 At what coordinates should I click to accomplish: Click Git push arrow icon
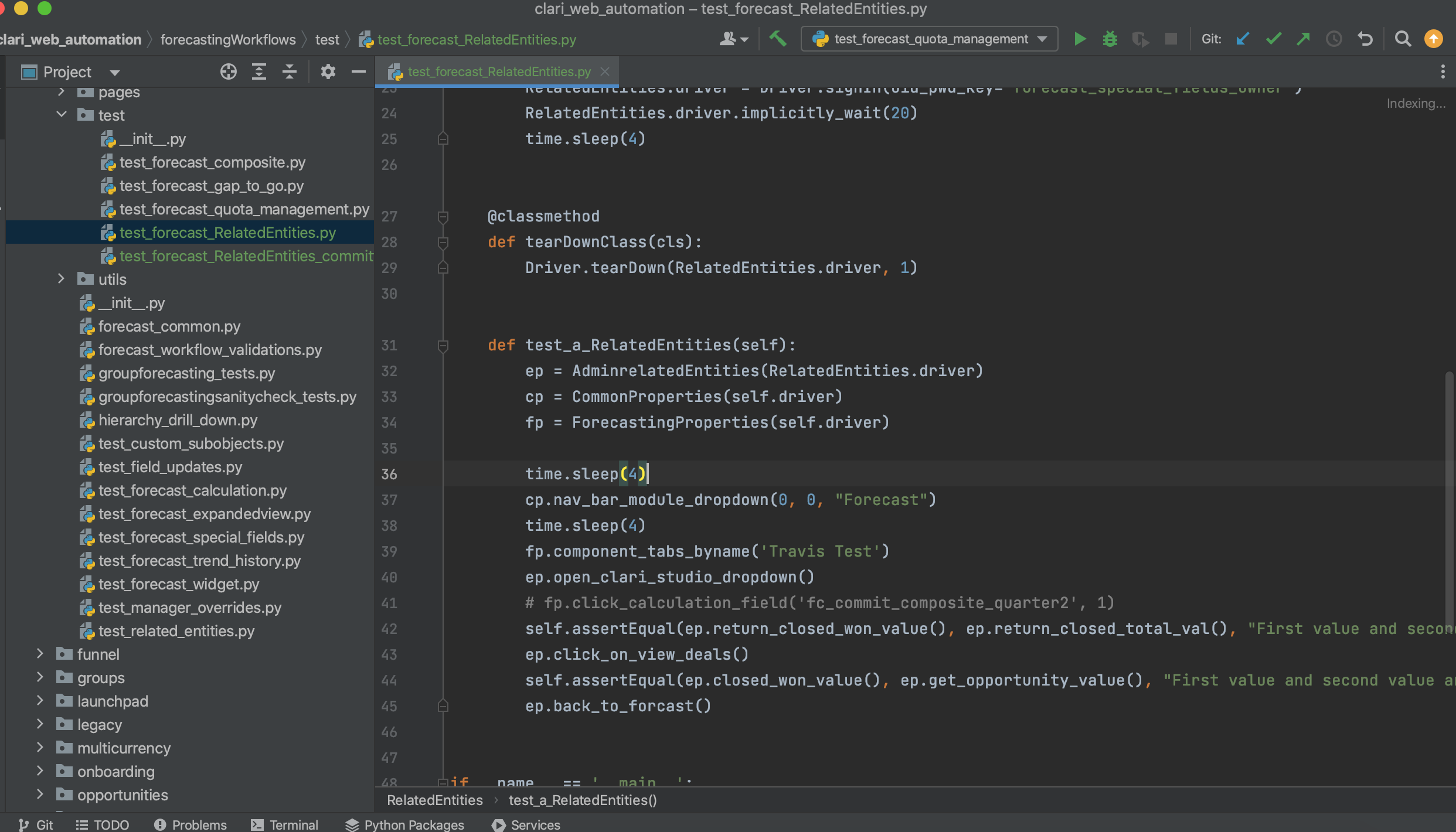coord(1303,39)
